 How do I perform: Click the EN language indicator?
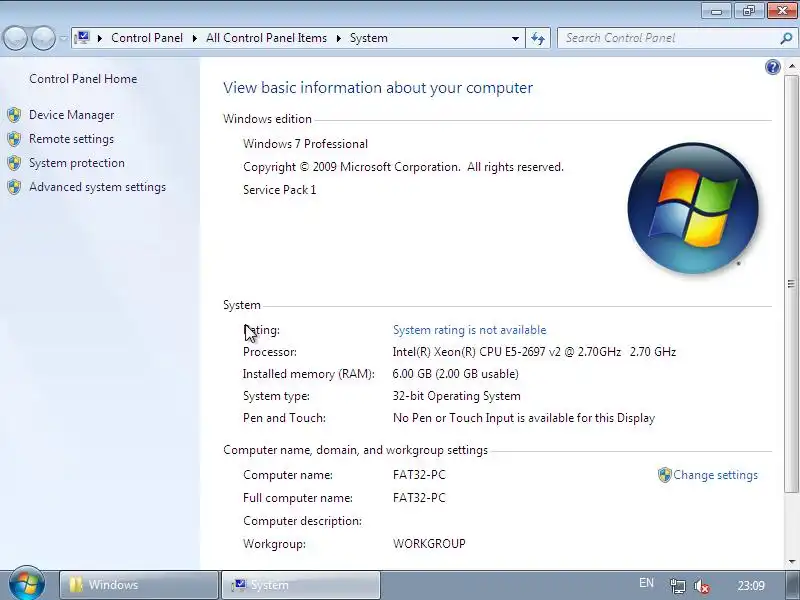tap(646, 583)
